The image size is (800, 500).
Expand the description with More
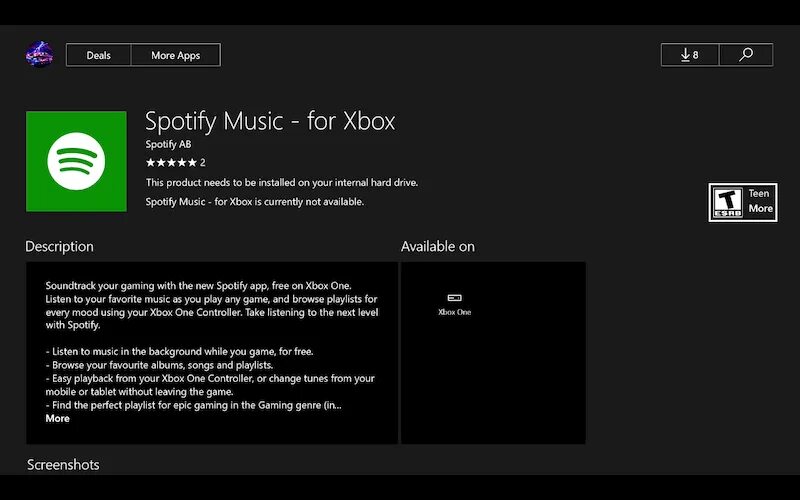58,419
